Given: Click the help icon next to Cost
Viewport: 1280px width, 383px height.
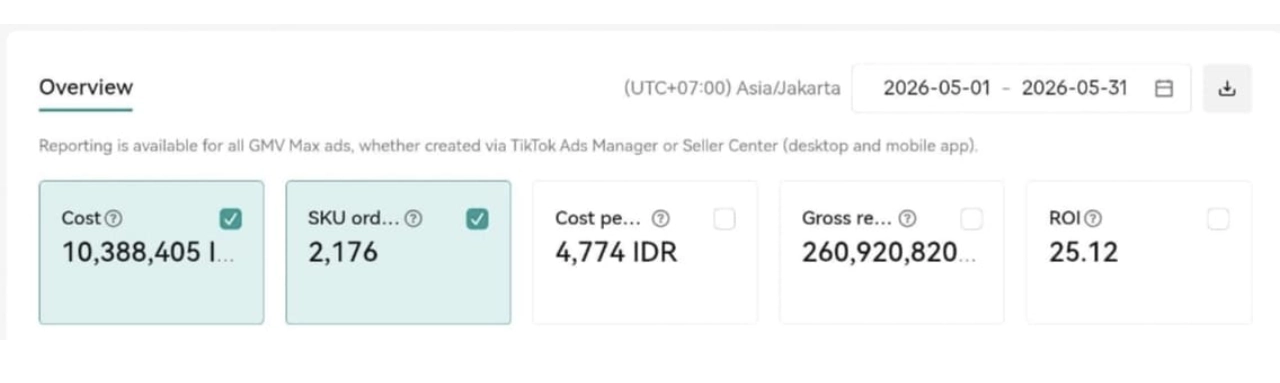Looking at the screenshot, I should click(114, 219).
